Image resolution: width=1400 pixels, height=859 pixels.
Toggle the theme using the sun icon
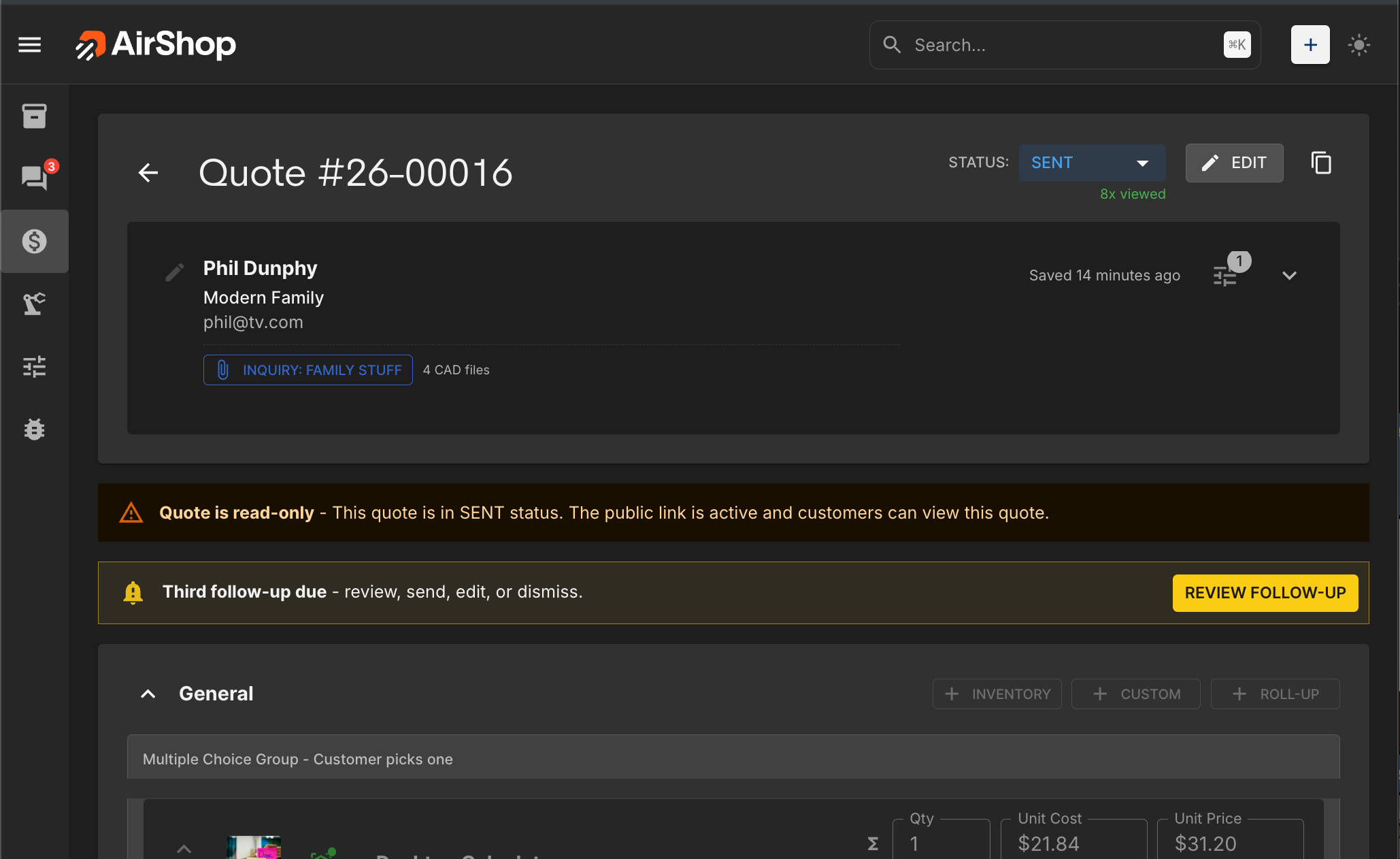1359,44
